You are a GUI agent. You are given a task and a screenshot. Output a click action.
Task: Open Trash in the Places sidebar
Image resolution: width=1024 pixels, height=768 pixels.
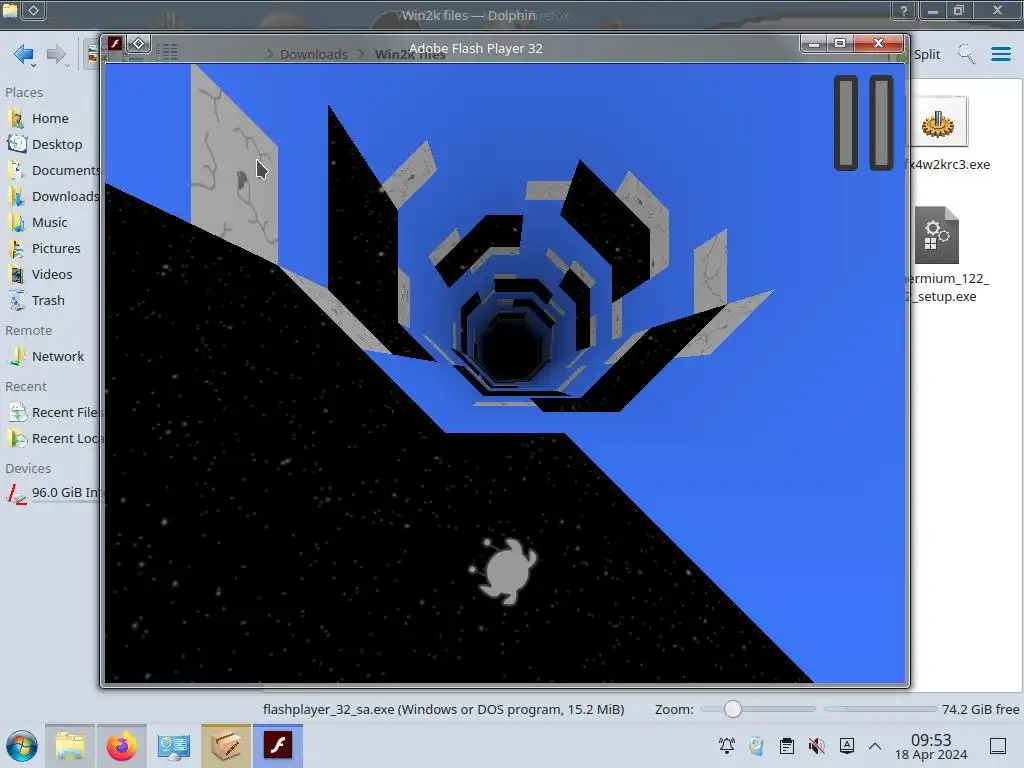[x=50, y=301]
